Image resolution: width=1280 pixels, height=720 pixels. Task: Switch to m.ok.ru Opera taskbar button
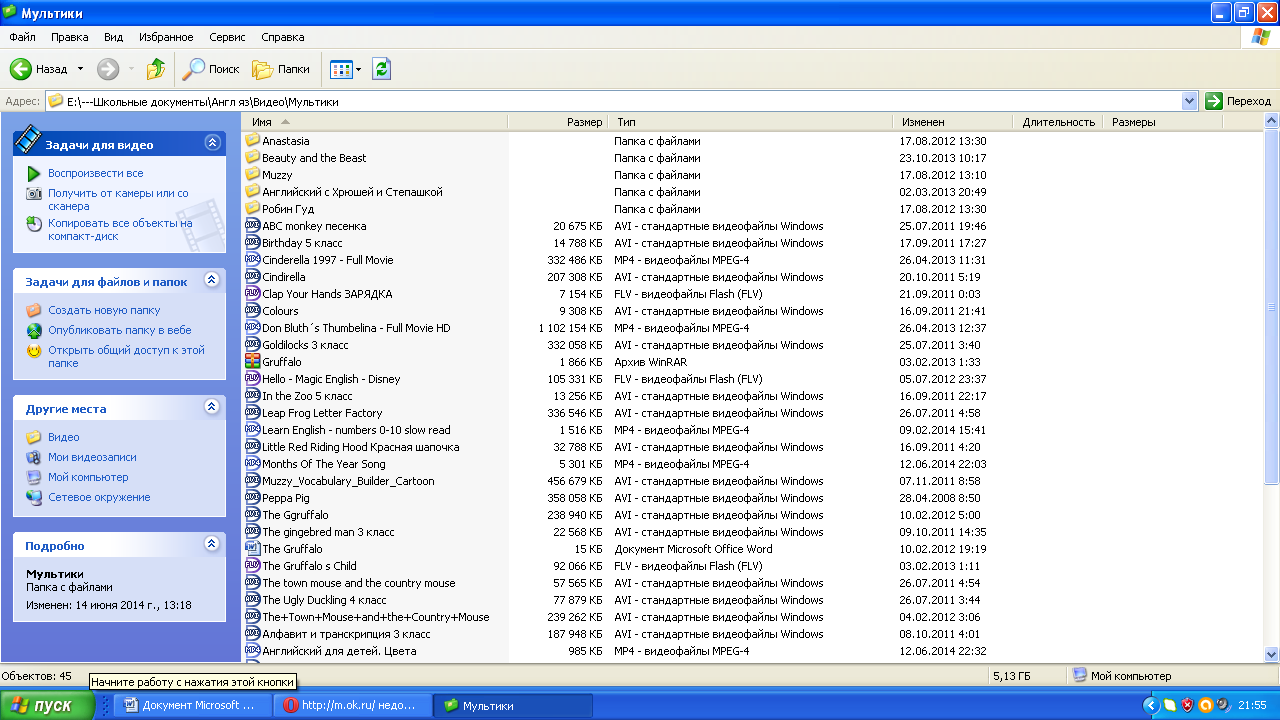pos(353,705)
